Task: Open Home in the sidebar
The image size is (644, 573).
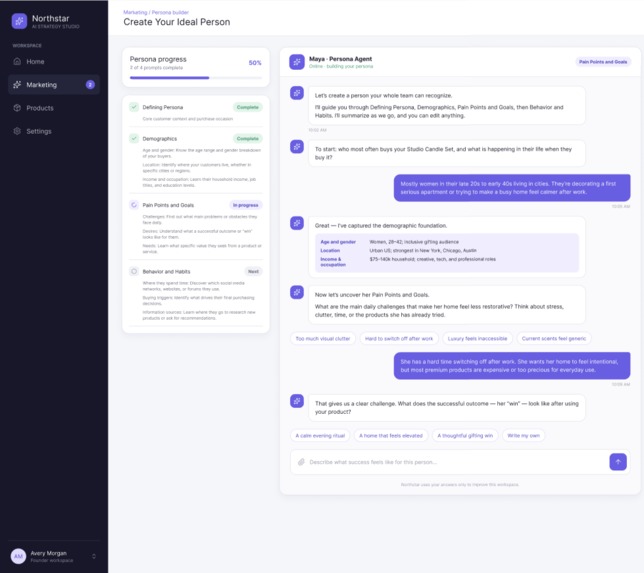Action: click(x=54, y=62)
